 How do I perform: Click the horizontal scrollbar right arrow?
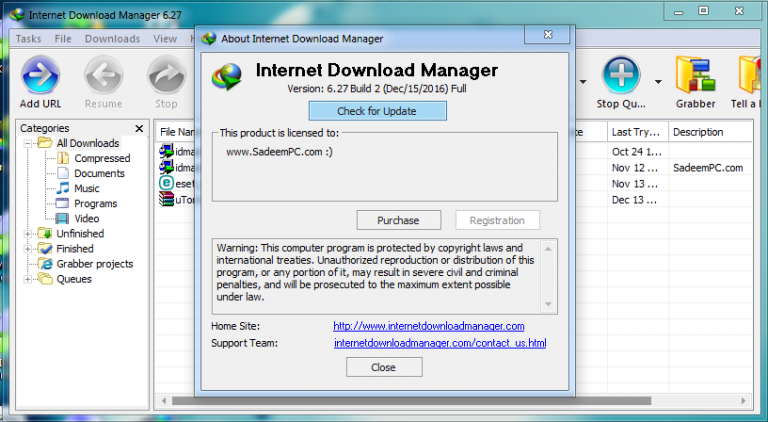(744, 401)
